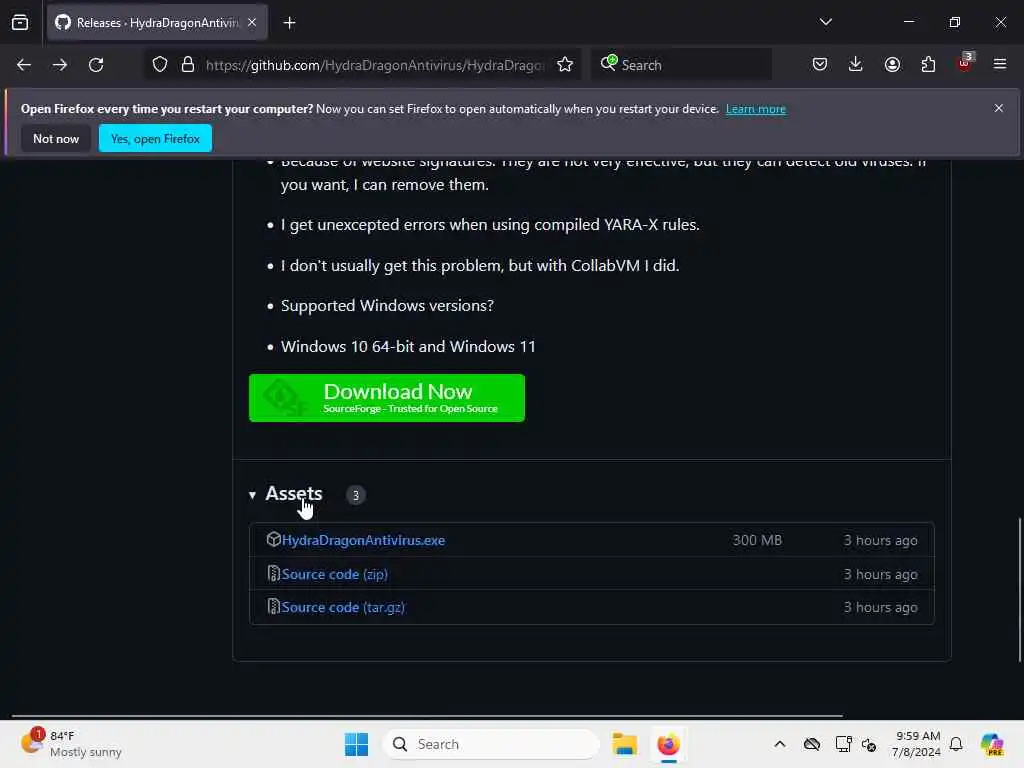The height and width of the screenshot is (768, 1024).
Task: Click the package icon beside HydraDragonAntivirus.exe
Action: (274, 539)
